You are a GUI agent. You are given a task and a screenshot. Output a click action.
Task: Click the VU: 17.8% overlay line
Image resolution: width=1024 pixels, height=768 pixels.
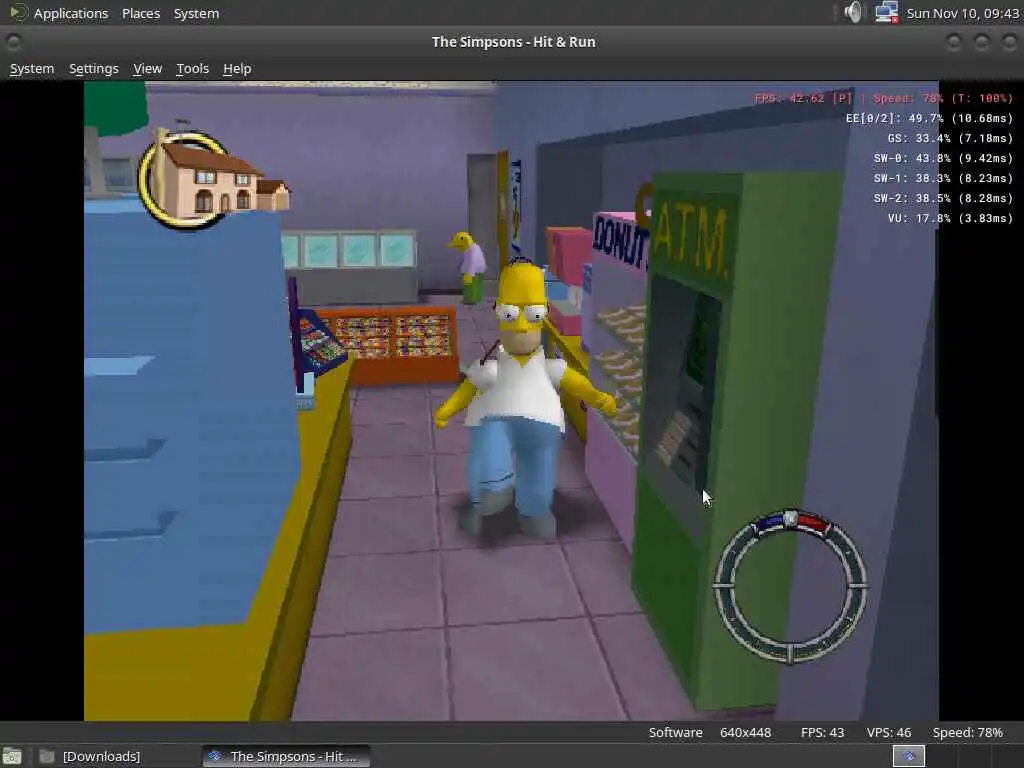click(950, 218)
